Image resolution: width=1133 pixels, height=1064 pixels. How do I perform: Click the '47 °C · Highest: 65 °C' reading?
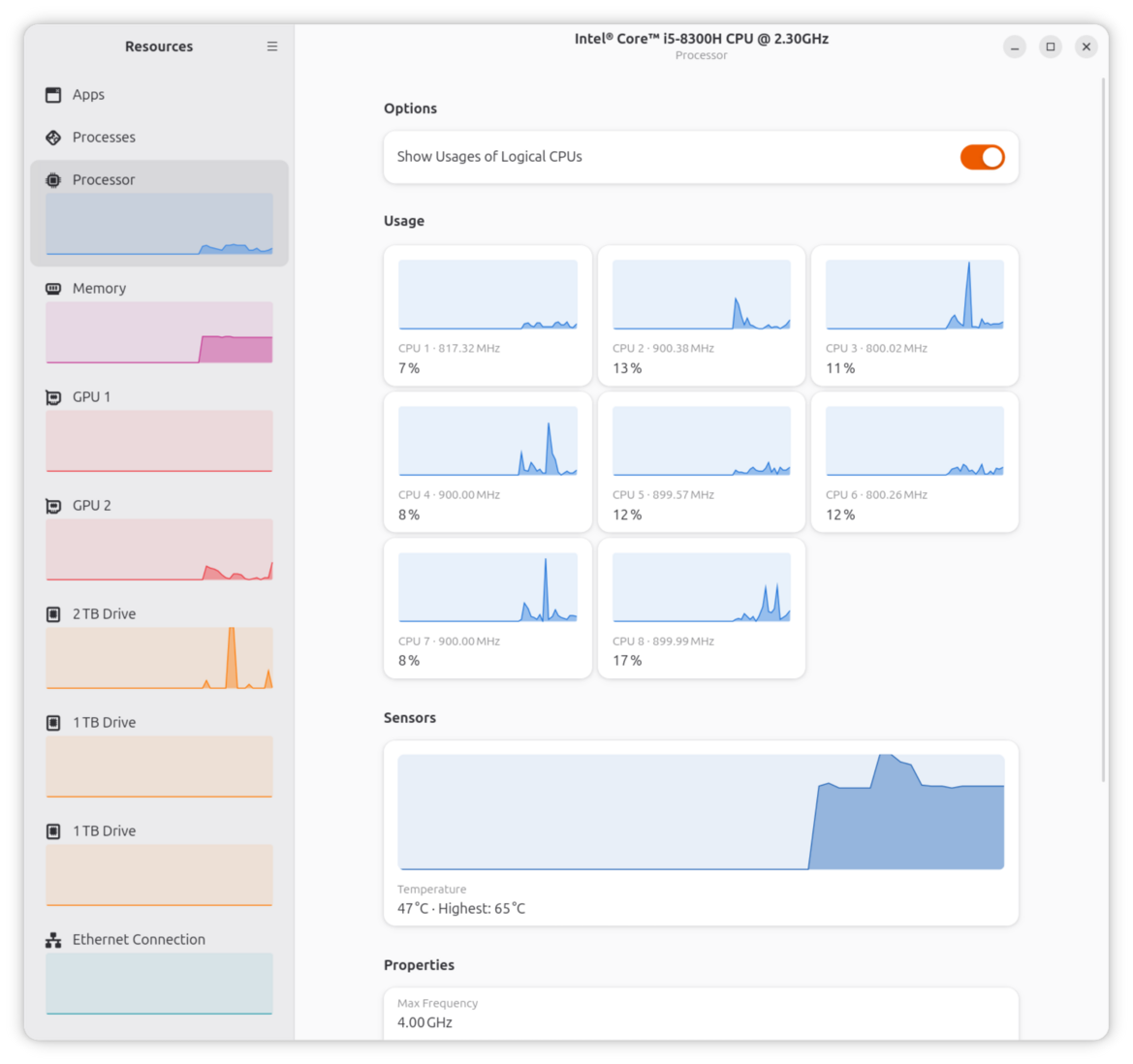click(x=461, y=909)
